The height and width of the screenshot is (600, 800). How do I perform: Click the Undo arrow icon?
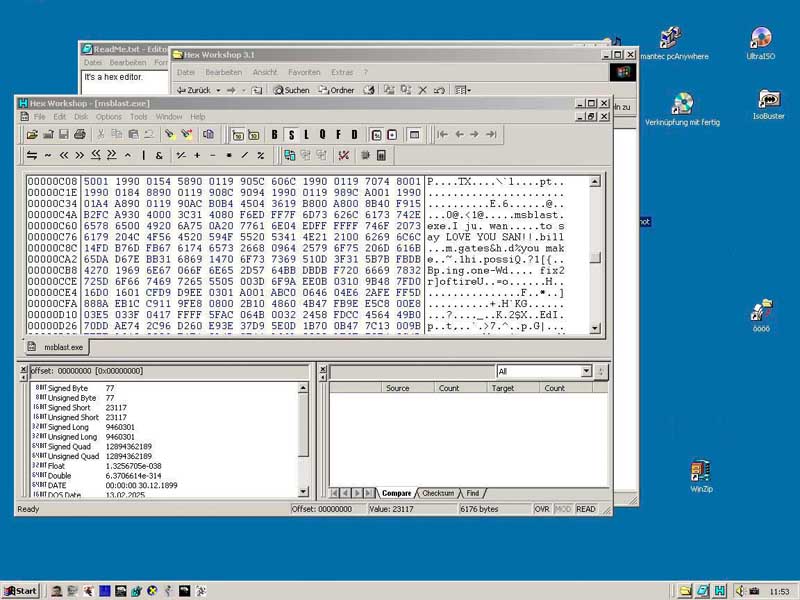pos(149,135)
